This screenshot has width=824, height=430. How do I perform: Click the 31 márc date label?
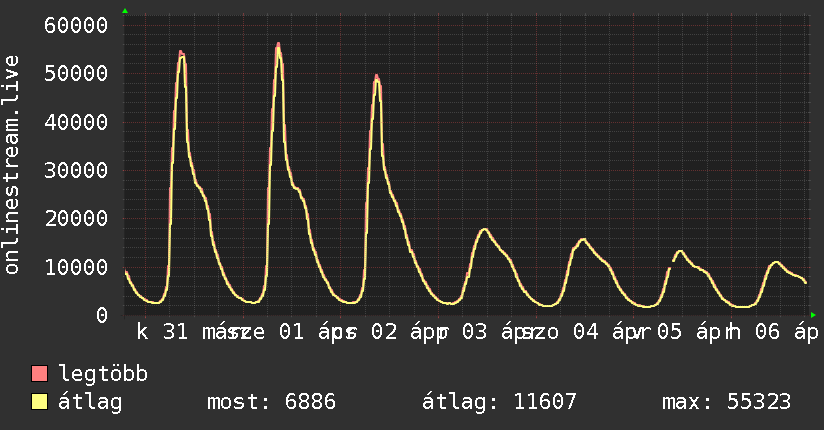pyautogui.click(x=201, y=332)
